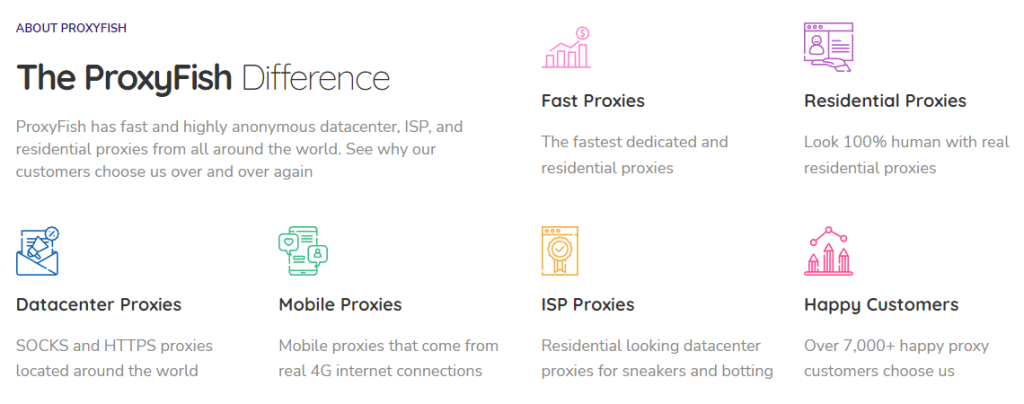
Task: Click the Happy Customers heading
Action: click(881, 304)
